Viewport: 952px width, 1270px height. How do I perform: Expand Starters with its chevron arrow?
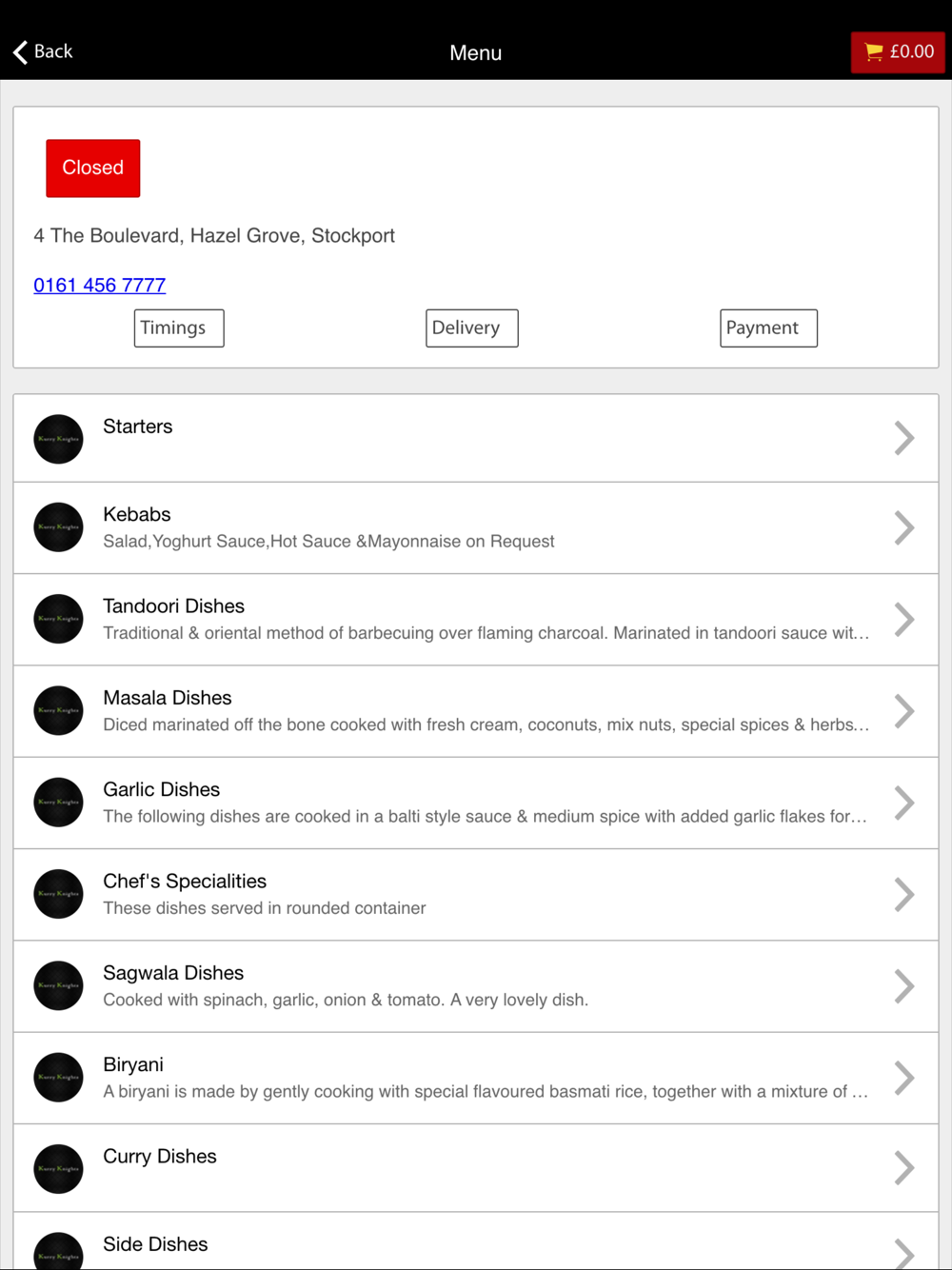click(903, 438)
